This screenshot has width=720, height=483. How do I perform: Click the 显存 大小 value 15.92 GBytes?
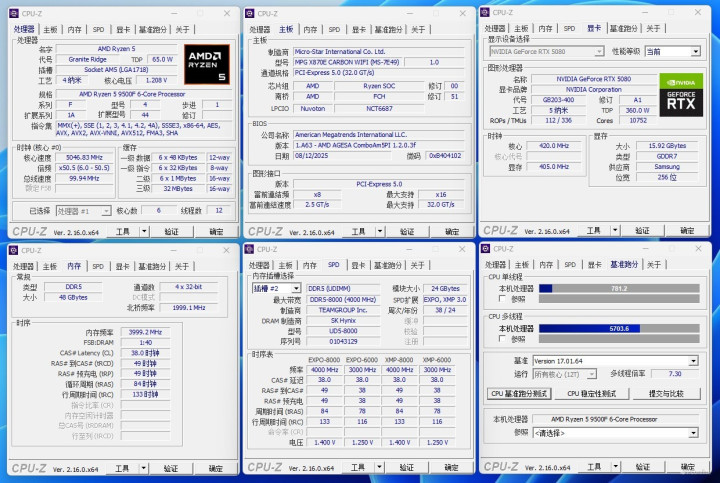click(x=667, y=146)
